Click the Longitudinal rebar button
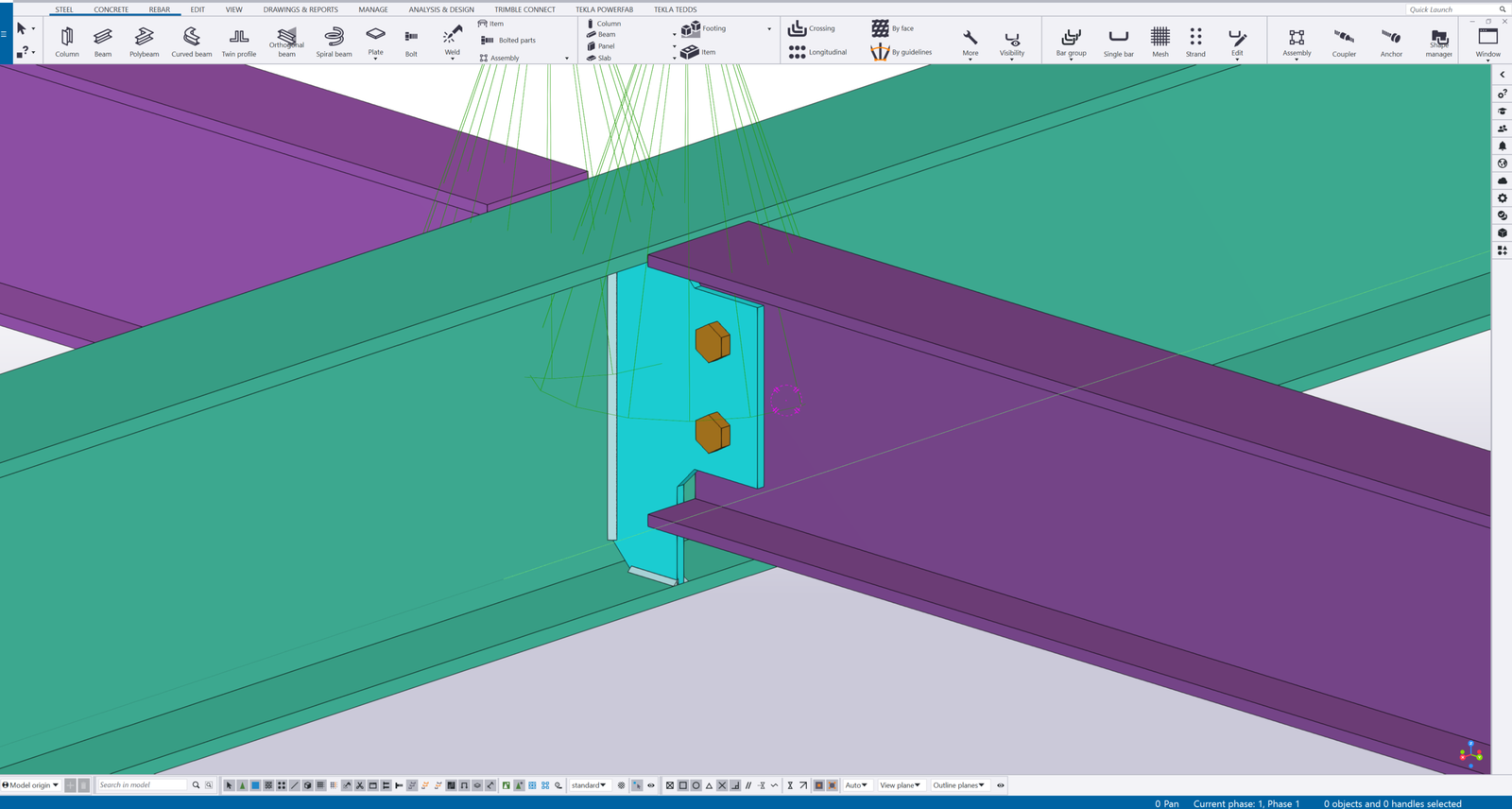The width and height of the screenshot is (1512, 809). click(818, 52)
